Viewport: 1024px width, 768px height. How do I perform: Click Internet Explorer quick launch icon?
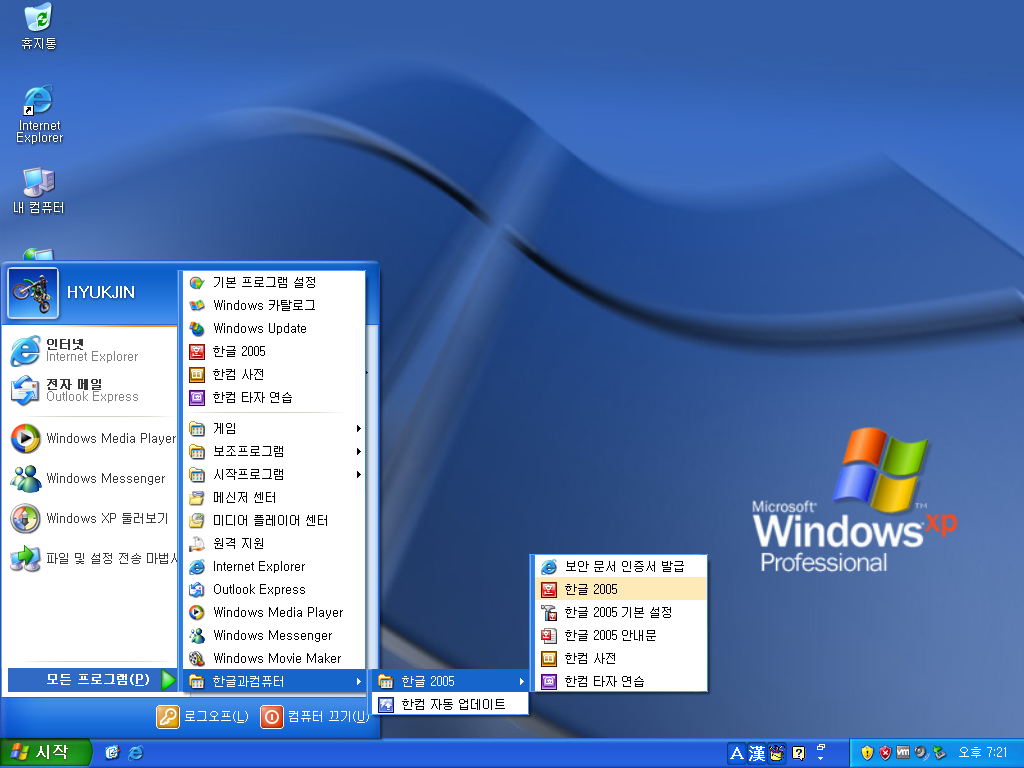[136, 753]
